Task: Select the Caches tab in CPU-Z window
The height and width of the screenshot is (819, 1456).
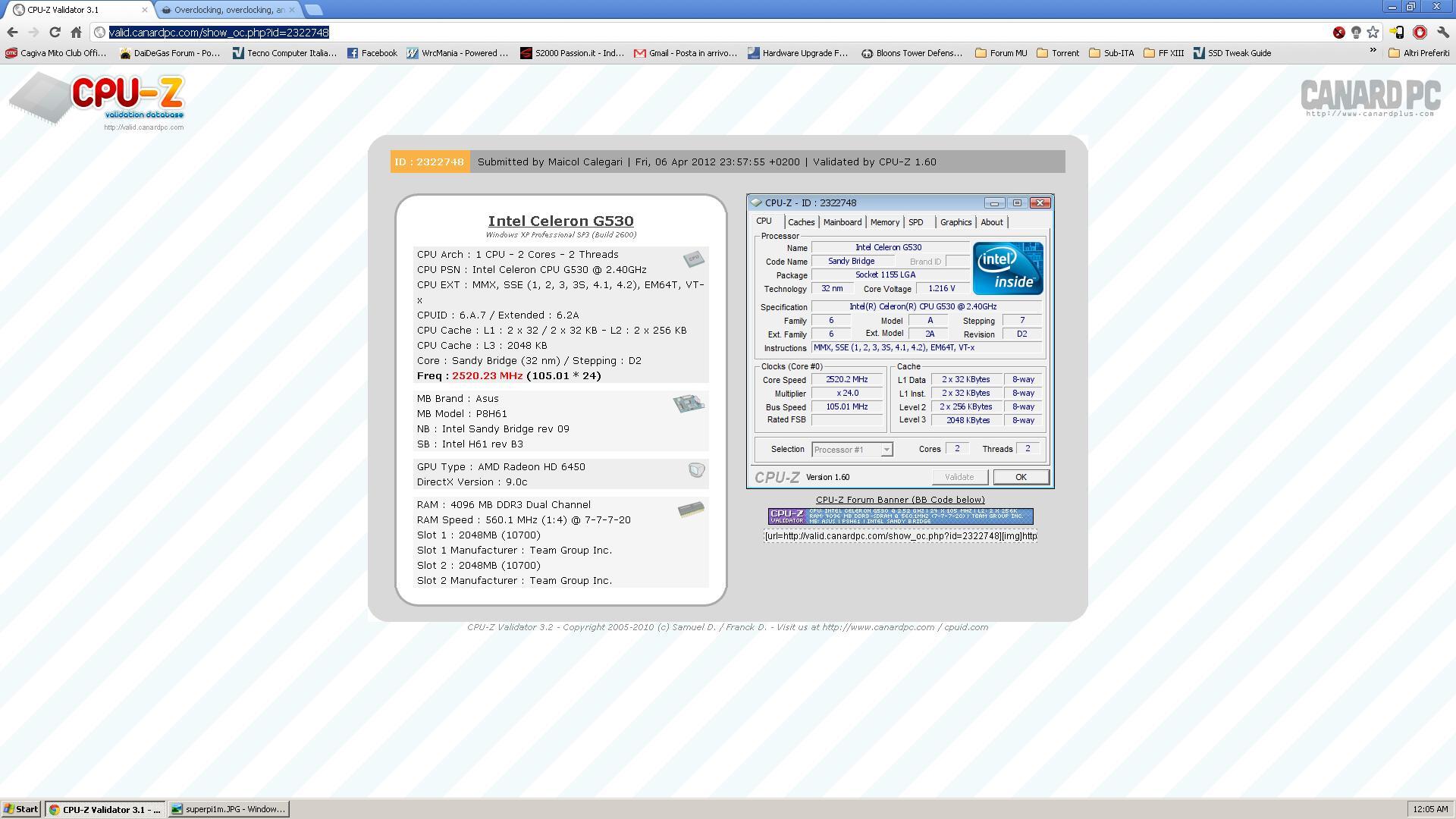Action: (x=801, y=222)
